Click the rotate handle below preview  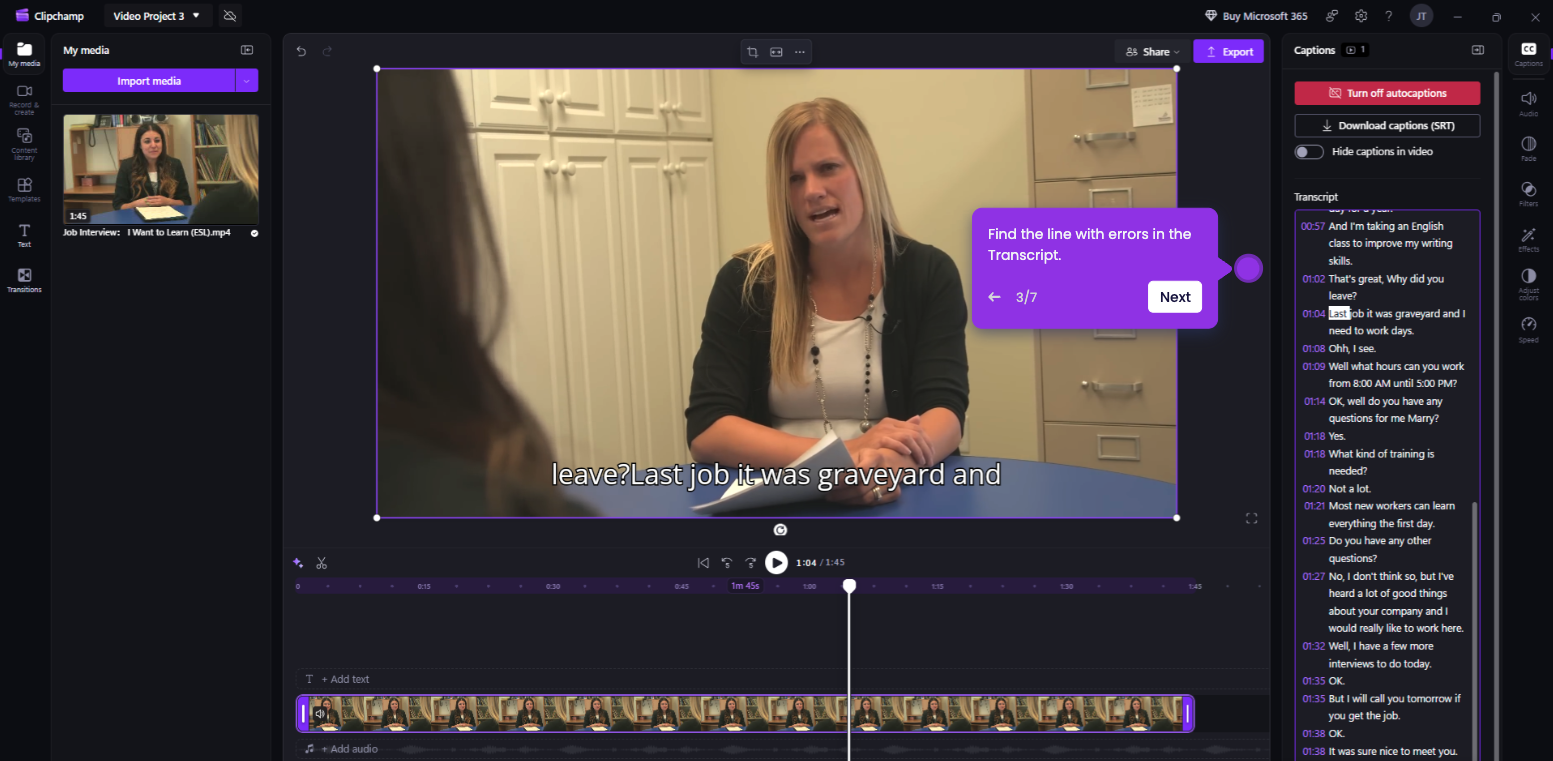click(x=780, y=530)
